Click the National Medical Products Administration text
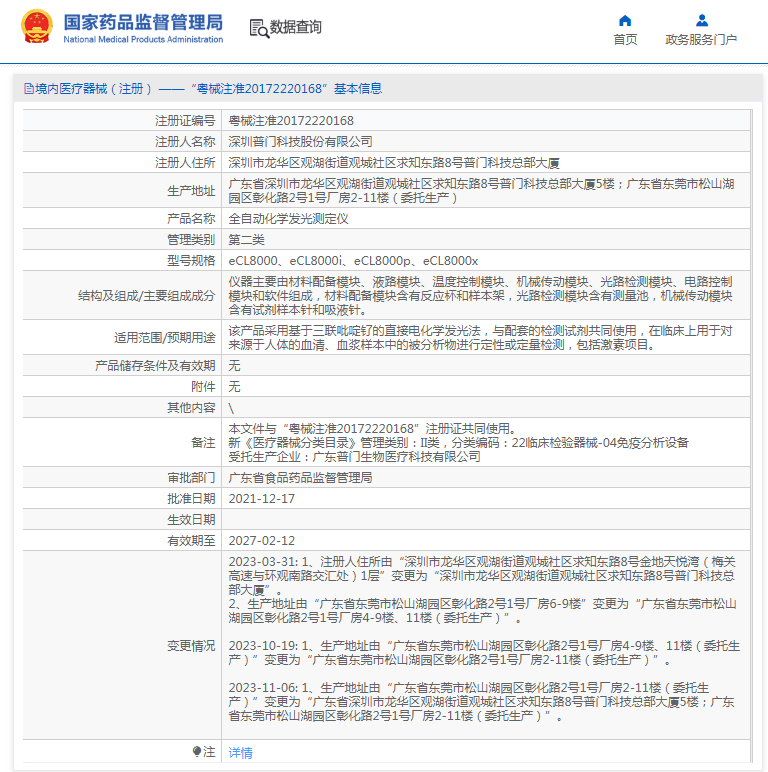768x772 pixels. click(x=143, y=39)
